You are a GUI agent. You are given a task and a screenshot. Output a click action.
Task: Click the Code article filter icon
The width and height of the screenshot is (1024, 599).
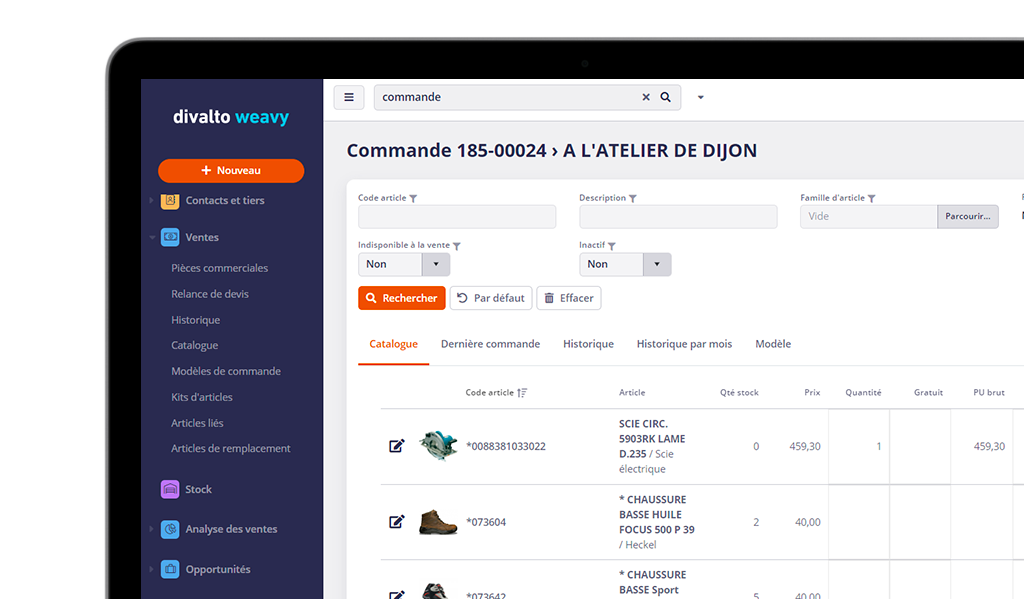pos(413,199)
